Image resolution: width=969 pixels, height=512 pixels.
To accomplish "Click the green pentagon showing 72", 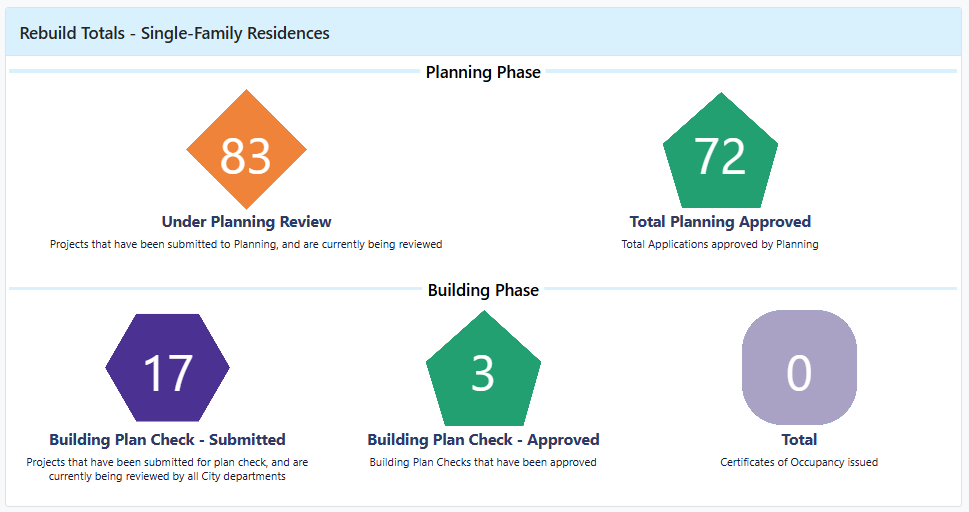I will pos(720,153).
